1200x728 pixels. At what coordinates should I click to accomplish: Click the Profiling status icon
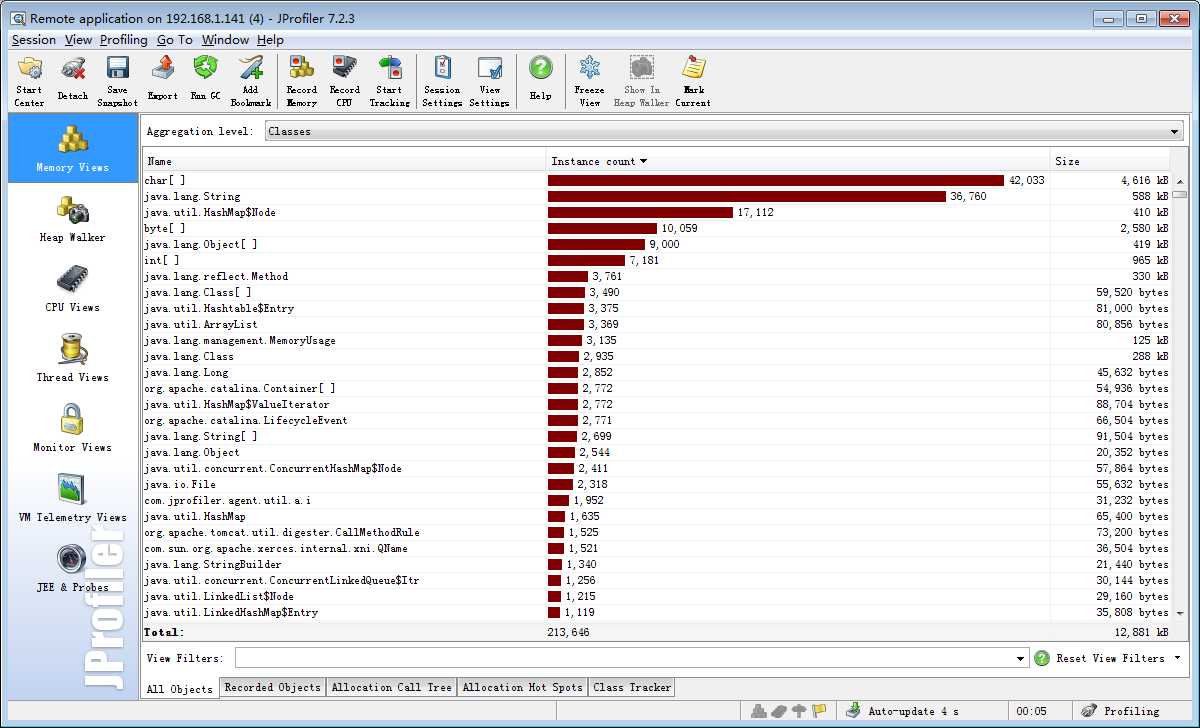click(1087, 711)
